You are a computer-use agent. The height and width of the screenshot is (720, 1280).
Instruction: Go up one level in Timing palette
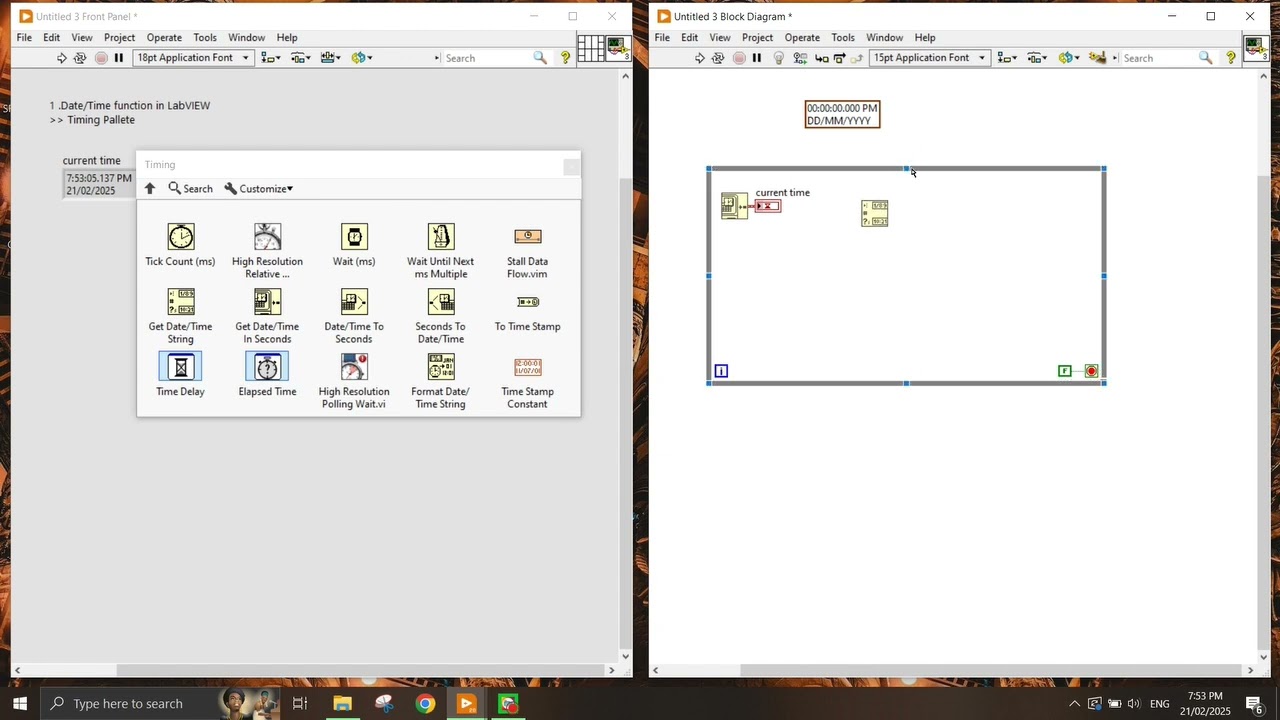[x=150, y=188]
